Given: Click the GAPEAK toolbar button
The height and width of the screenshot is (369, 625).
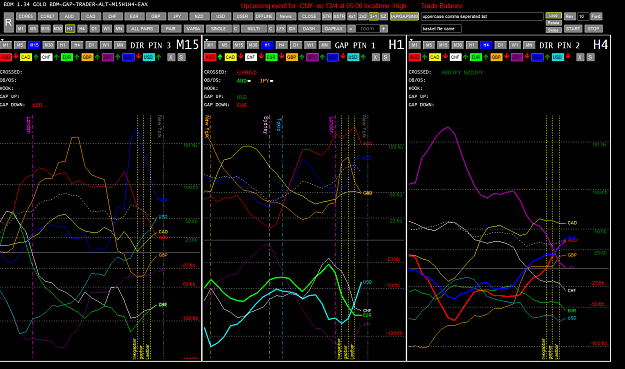Looking at the screenshot, I should pos(333,29).
